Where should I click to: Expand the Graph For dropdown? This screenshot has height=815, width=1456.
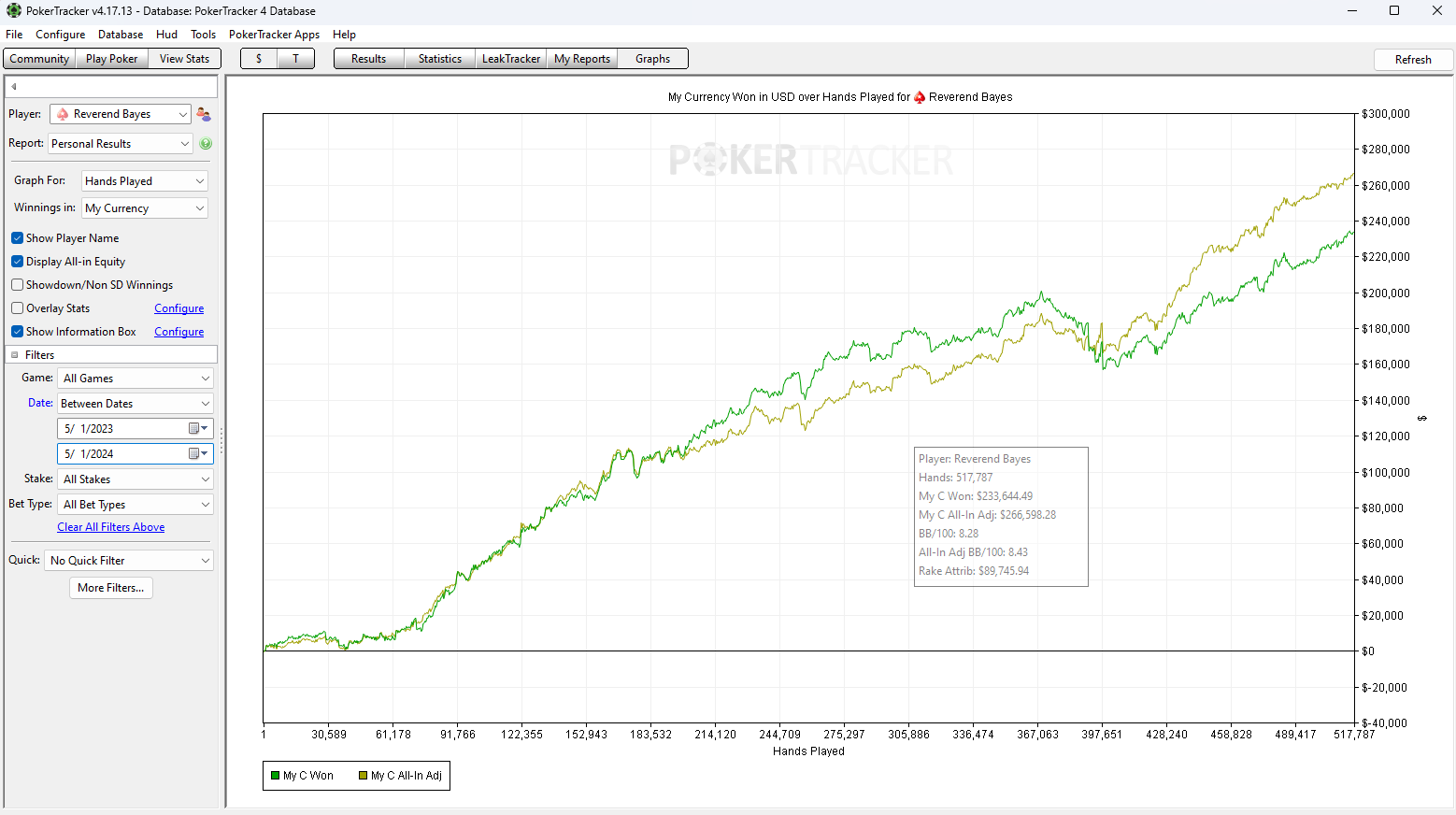145,181
